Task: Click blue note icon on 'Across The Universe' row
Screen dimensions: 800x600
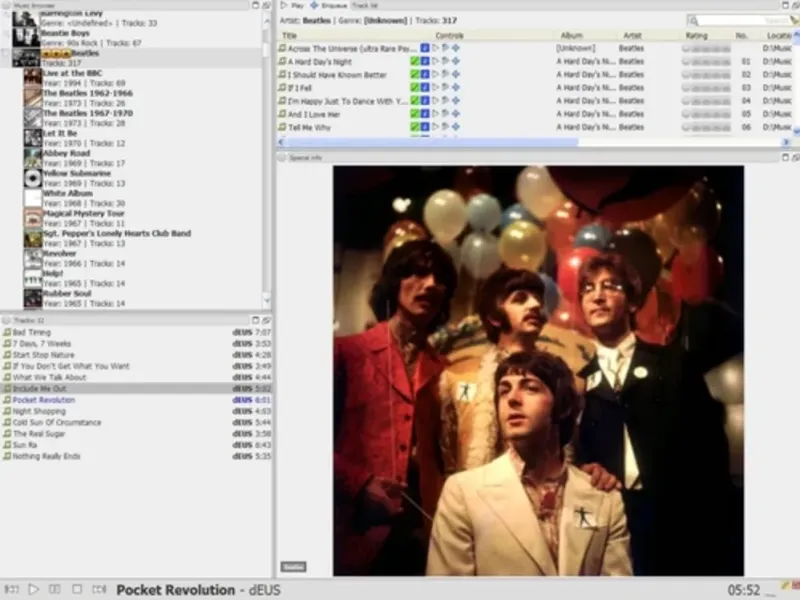Action: (x=424, y=48)
